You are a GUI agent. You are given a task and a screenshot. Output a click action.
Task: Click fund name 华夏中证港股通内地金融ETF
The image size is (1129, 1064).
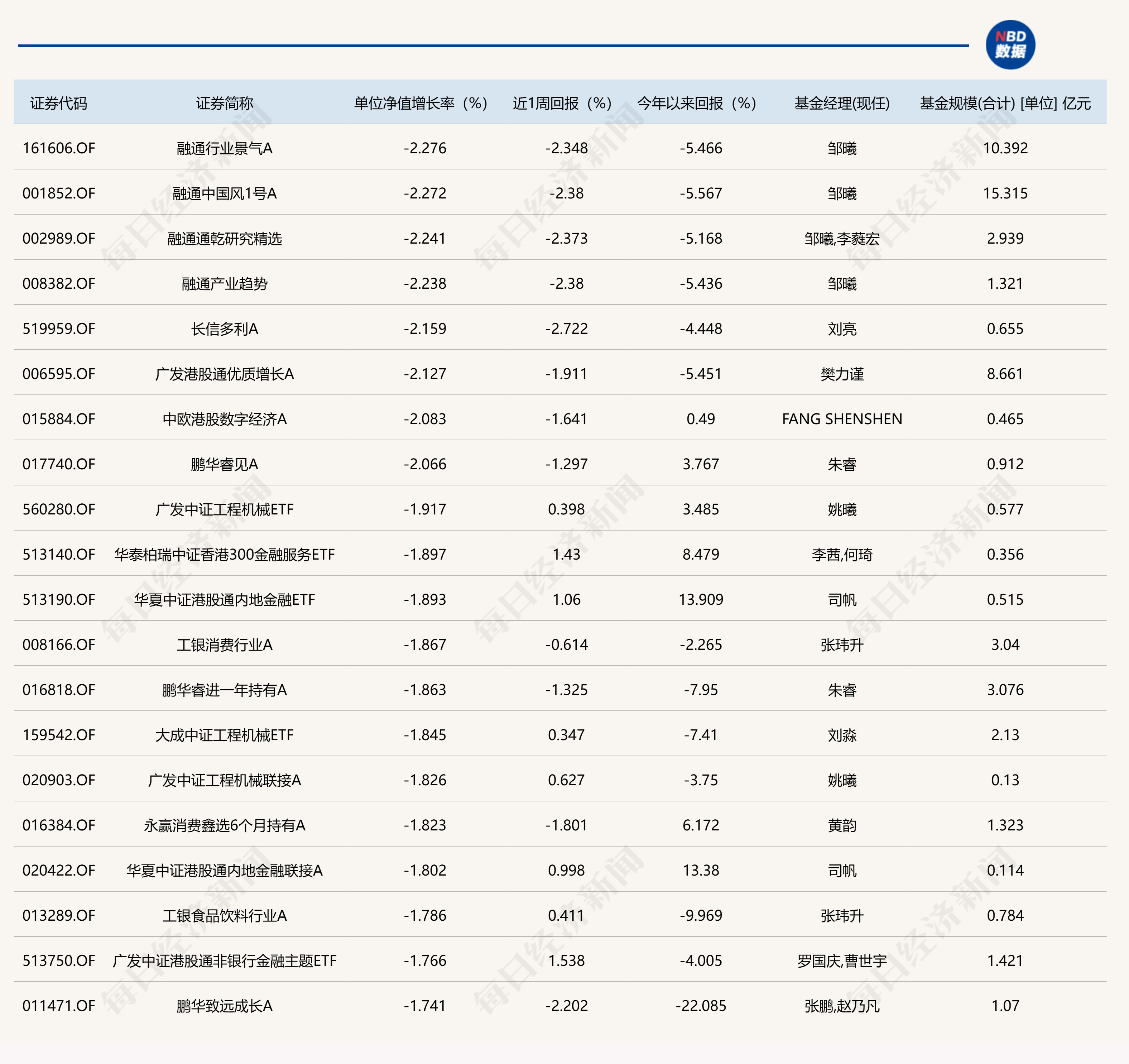[x=224, y=600]
